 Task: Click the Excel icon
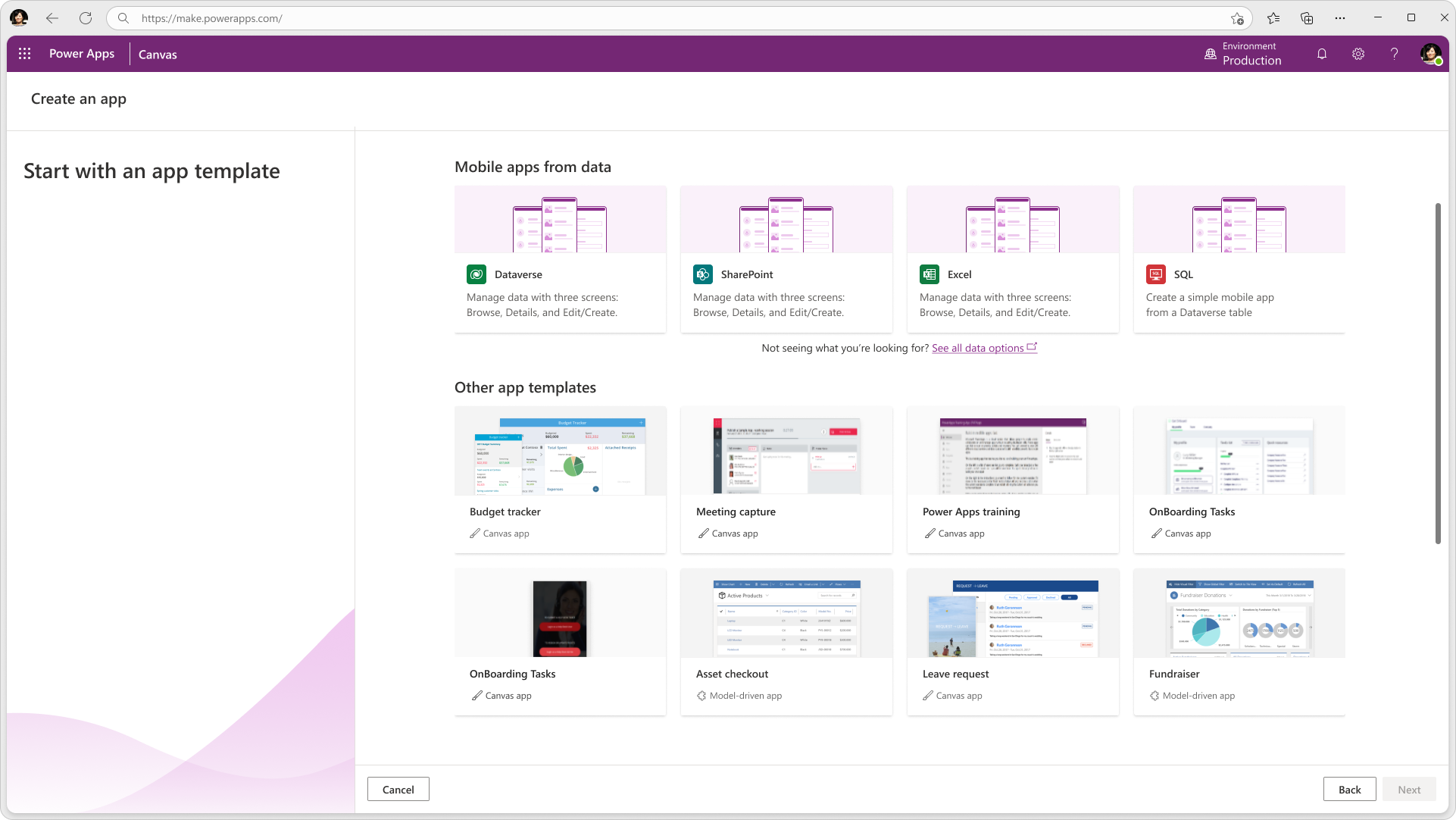coord(930,274)
